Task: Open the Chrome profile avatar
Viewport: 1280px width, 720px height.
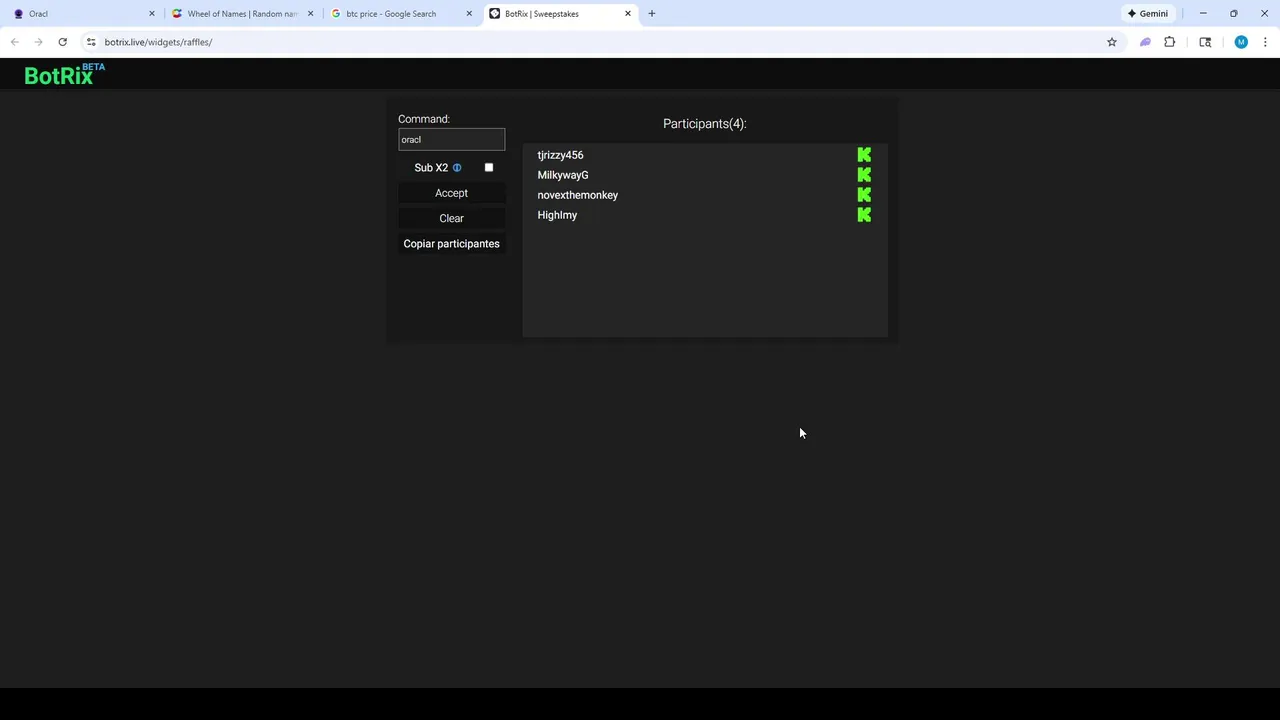Action: coord(1241,42)
